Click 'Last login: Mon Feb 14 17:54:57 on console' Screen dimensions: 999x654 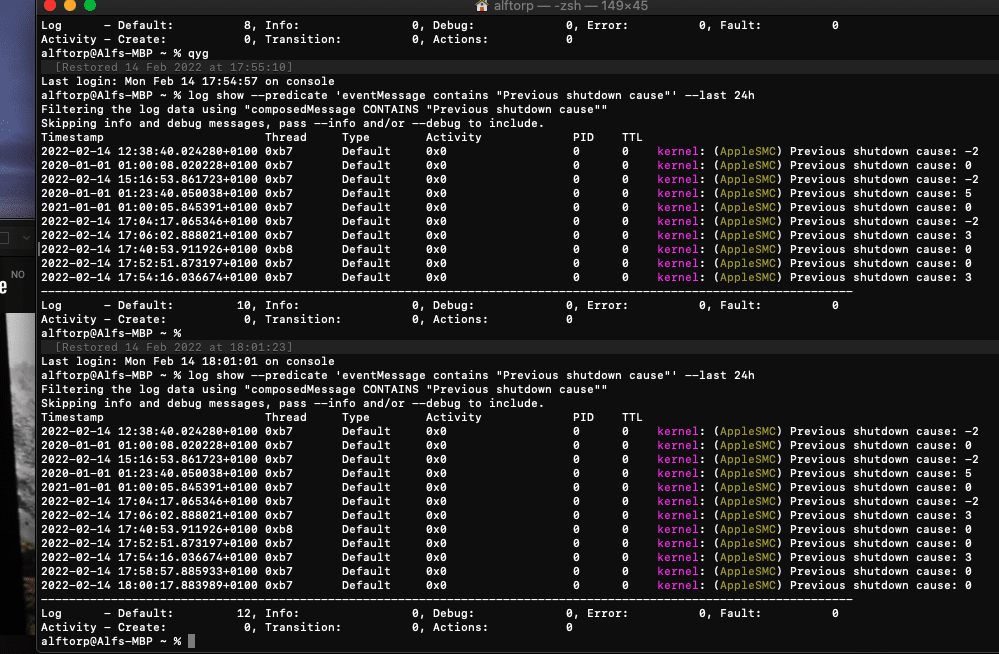[x=188, y=82]
